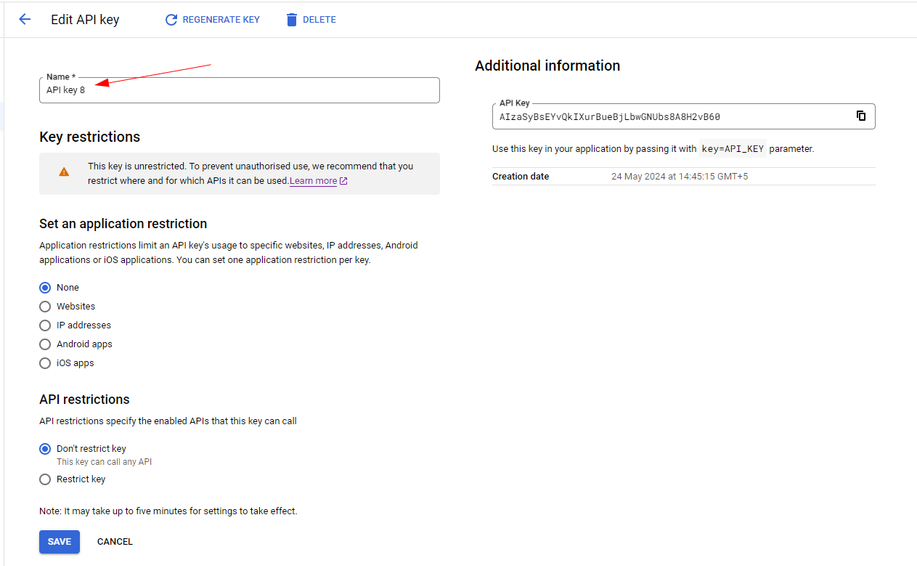Click the Delete trash can icon

point(291,20)
